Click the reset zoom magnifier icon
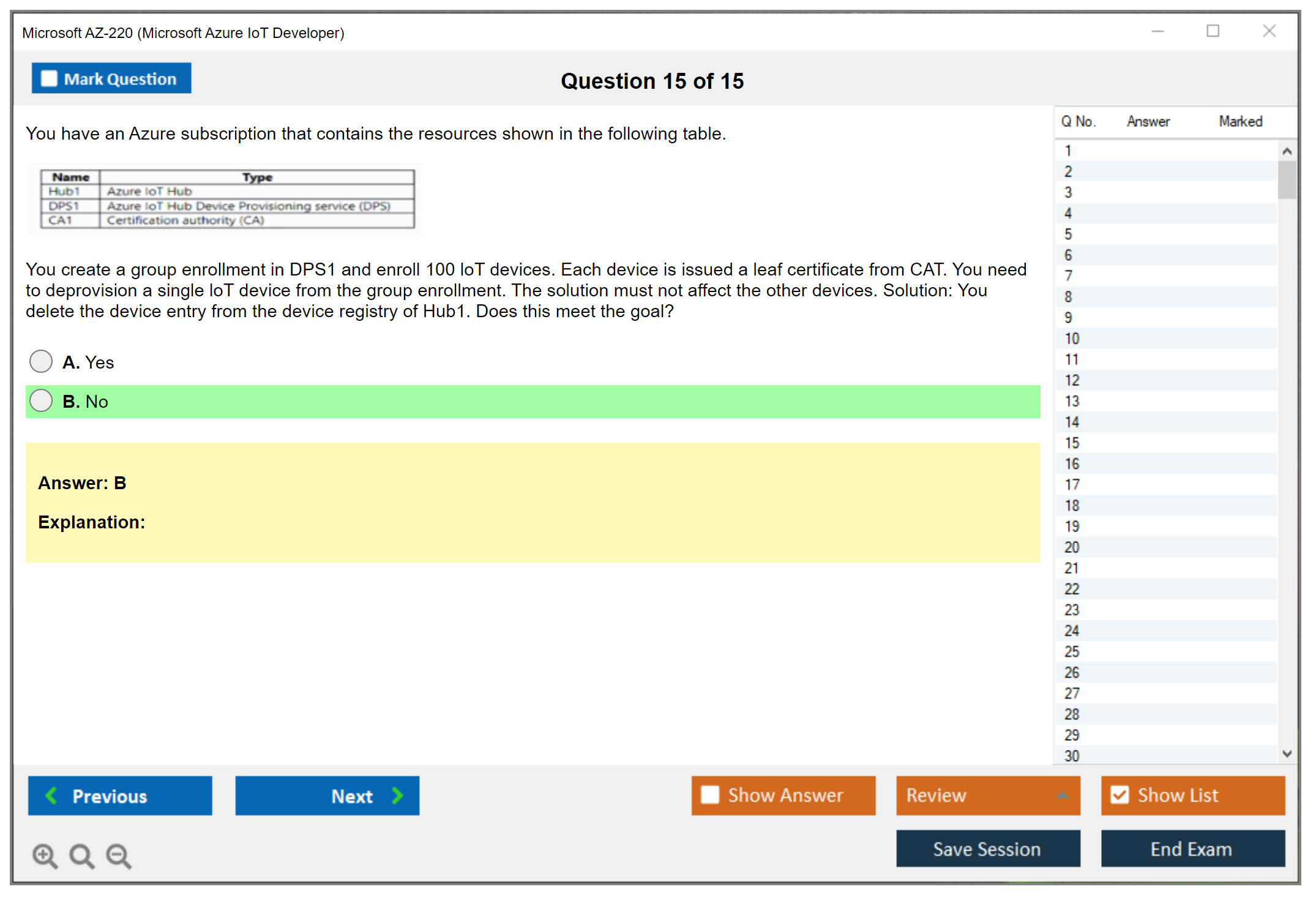The image size is (1316, 900). 81,855
